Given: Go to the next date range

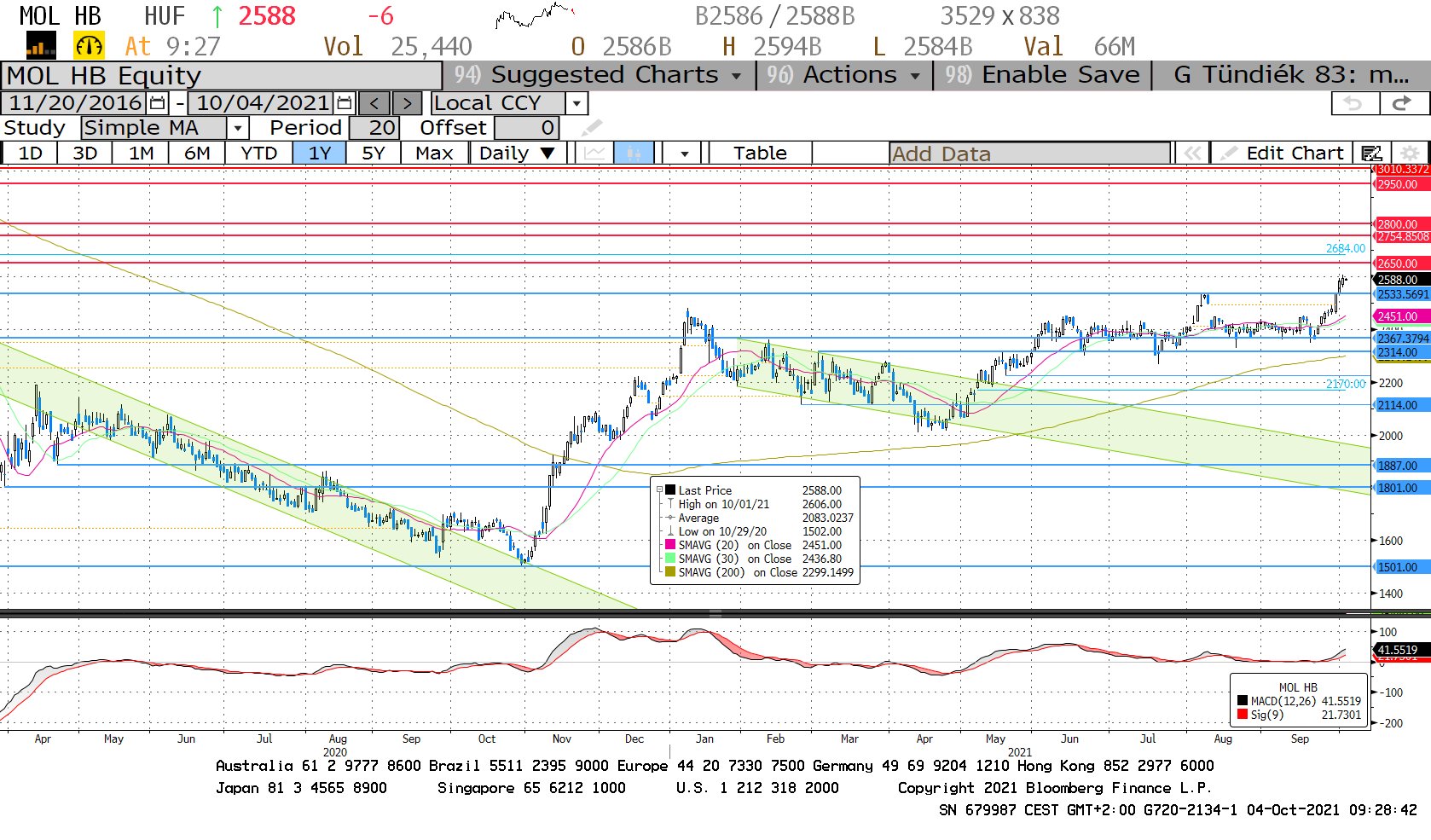Looking at the screenshot, I should pyautogui.click(x=407, y=103).
